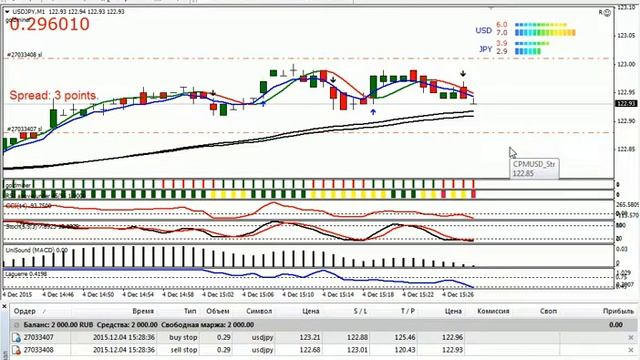The height and width of the screenshot is (360, 640).
Task: Click the stop loss value 123.01
Action: tap(358, 350)
